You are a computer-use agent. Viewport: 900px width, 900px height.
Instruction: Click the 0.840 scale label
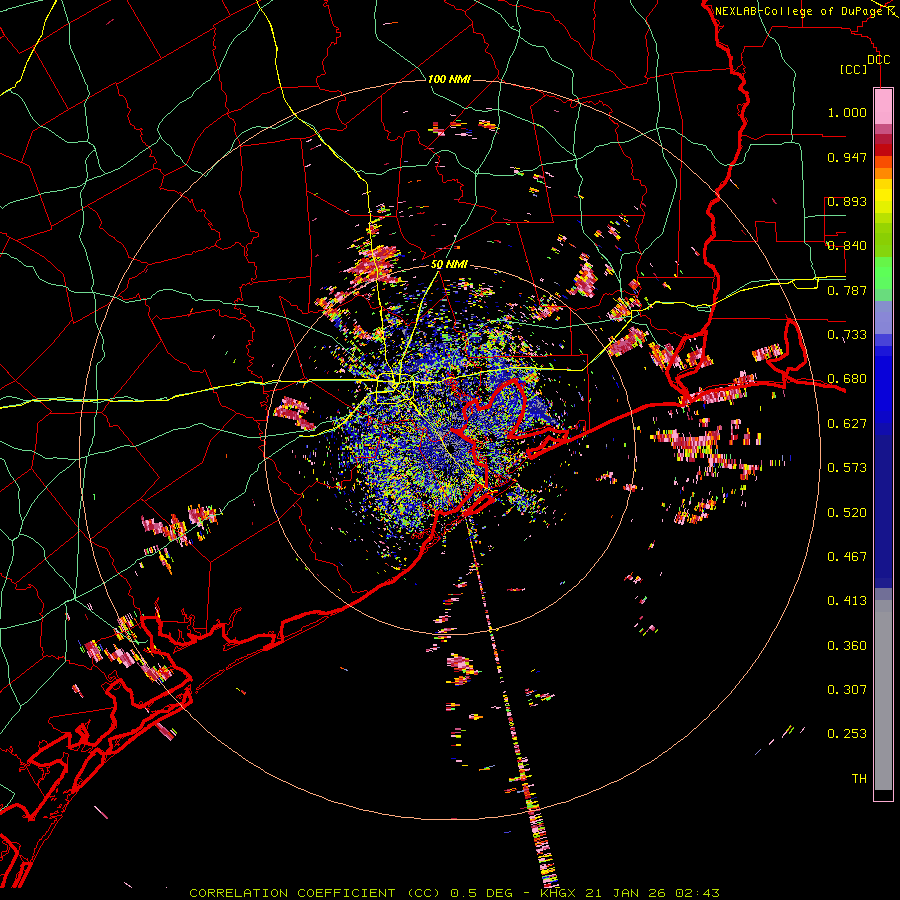pos(847,246)
